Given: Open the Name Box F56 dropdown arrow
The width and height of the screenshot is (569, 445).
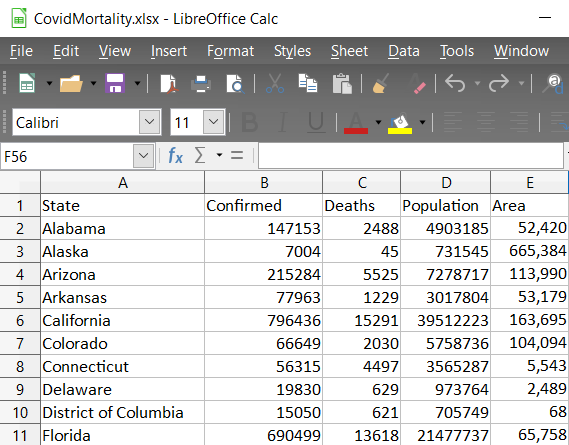Looking at the screenshot, I should click(143, 156).
